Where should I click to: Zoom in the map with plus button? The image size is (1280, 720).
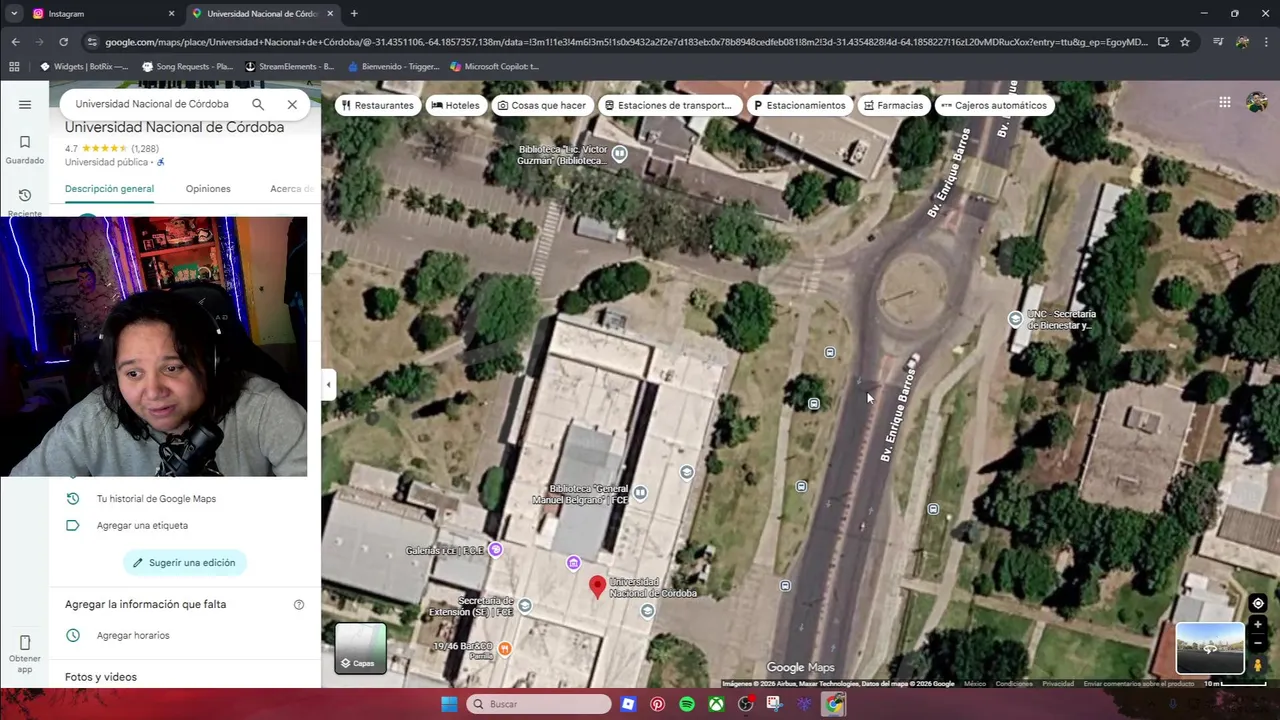[x=1258, y=625]
